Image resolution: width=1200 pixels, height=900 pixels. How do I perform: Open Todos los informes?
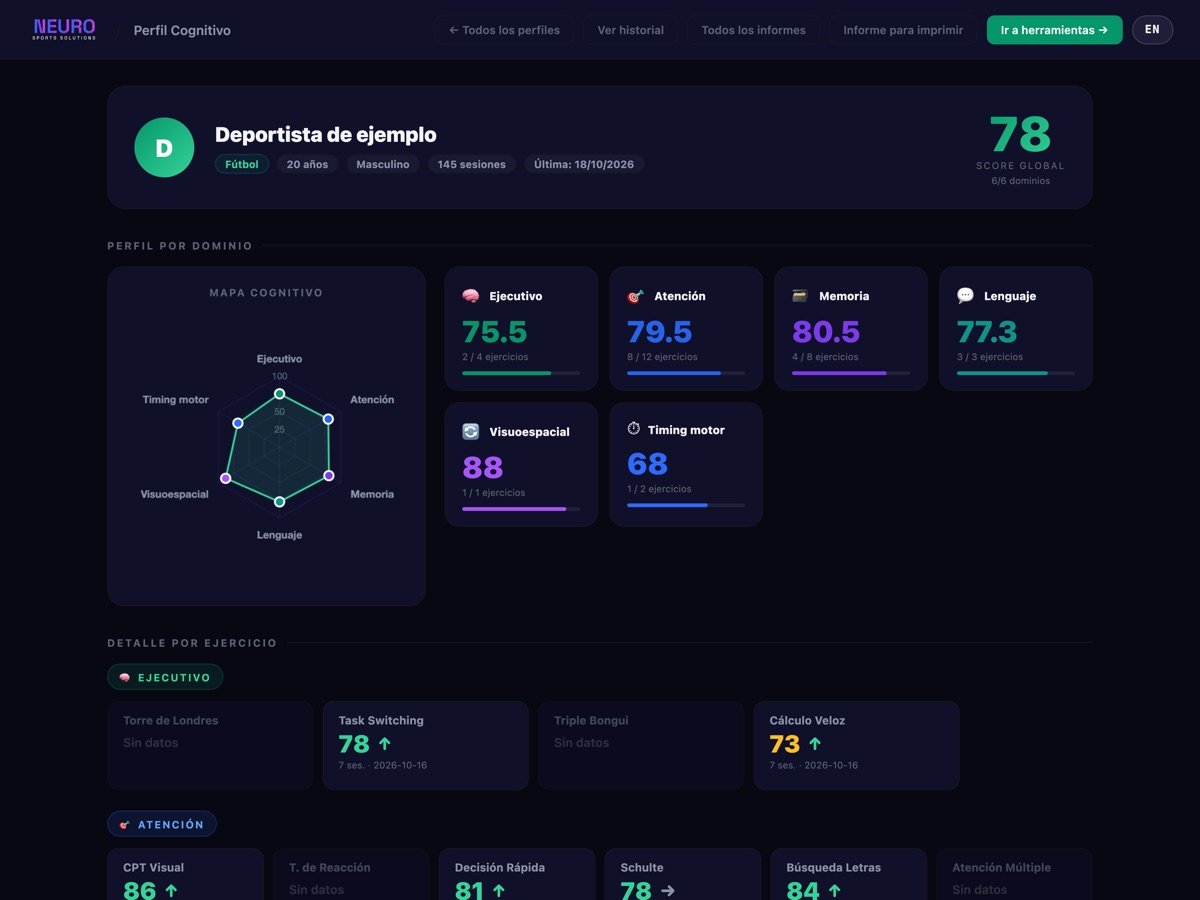coord(753,30)
